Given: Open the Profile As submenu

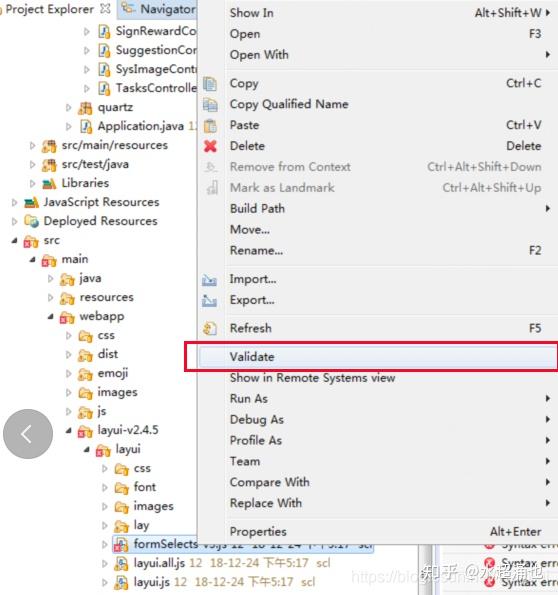Looking at the screenshot, I should 378,441.
